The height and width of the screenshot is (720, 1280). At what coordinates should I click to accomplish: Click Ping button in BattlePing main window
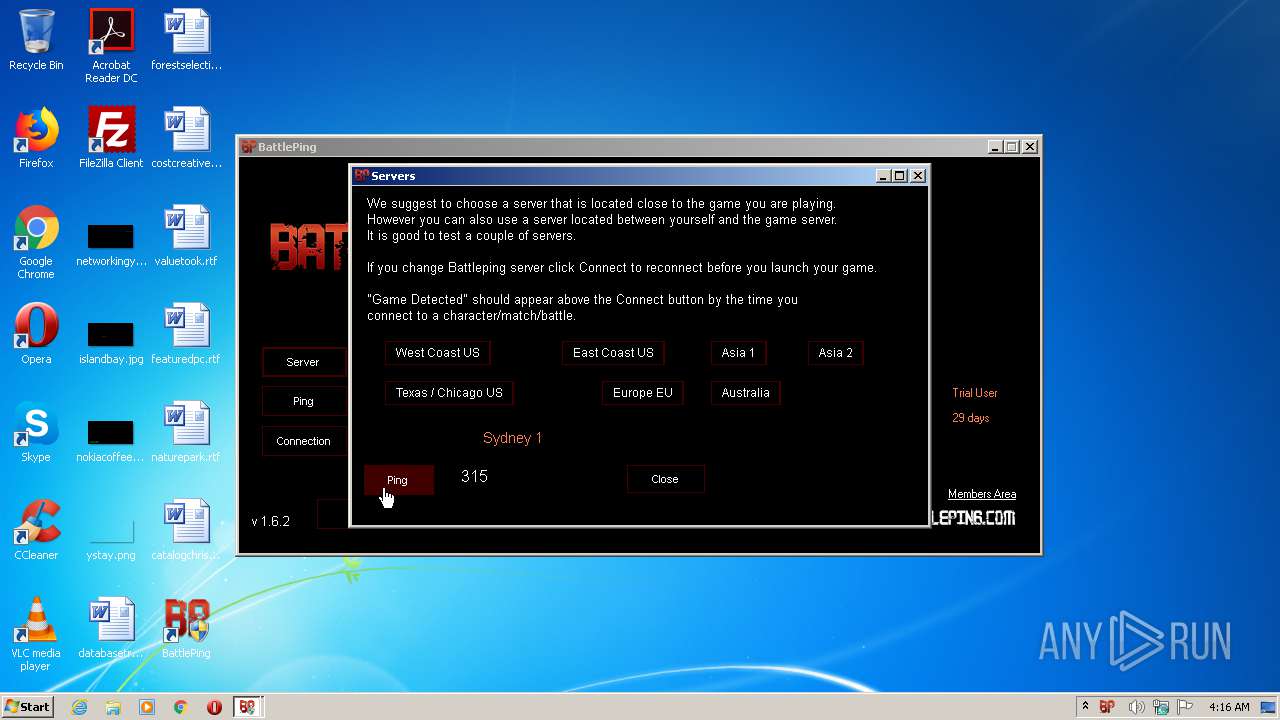(x=303, y=401)
